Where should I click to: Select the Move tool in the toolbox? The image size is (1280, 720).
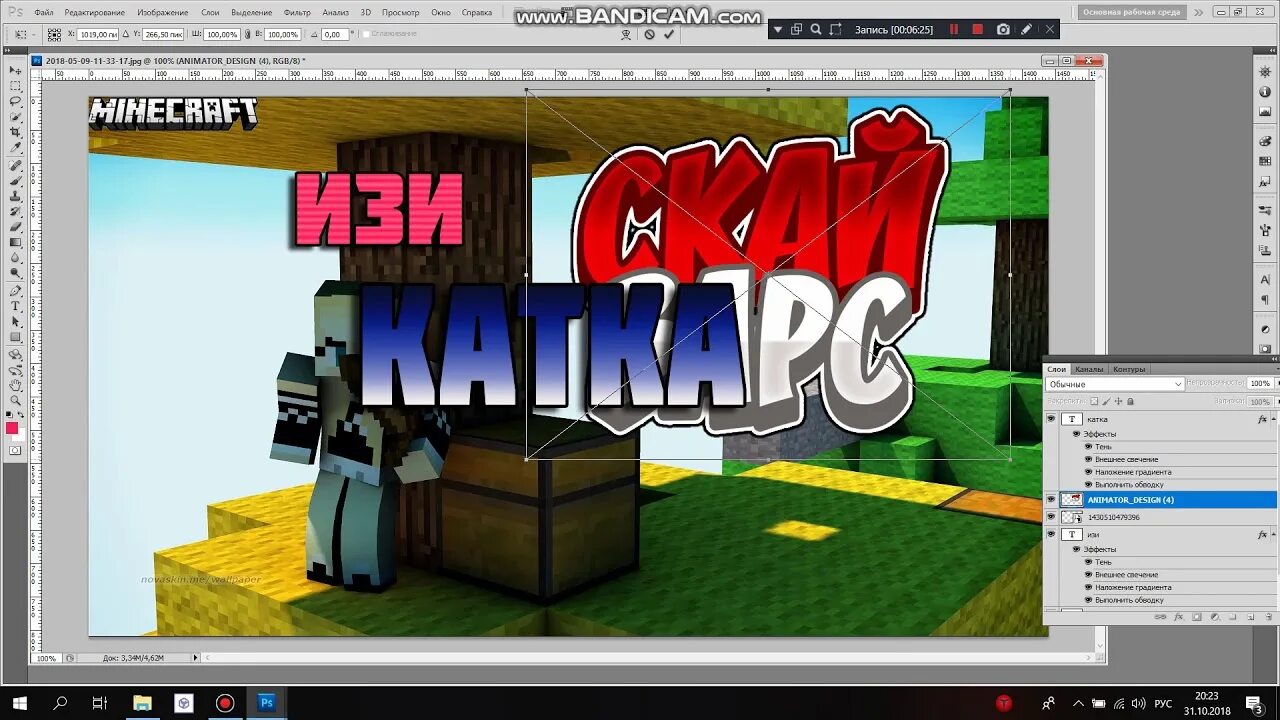(15, 70)
